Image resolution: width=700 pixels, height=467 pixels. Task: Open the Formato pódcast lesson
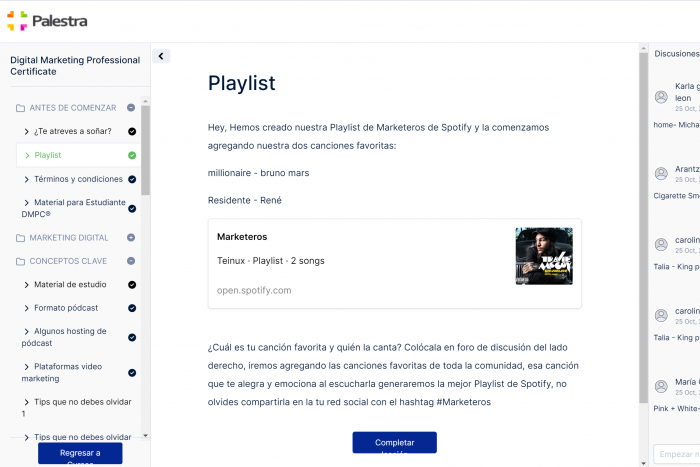point(66,308)
